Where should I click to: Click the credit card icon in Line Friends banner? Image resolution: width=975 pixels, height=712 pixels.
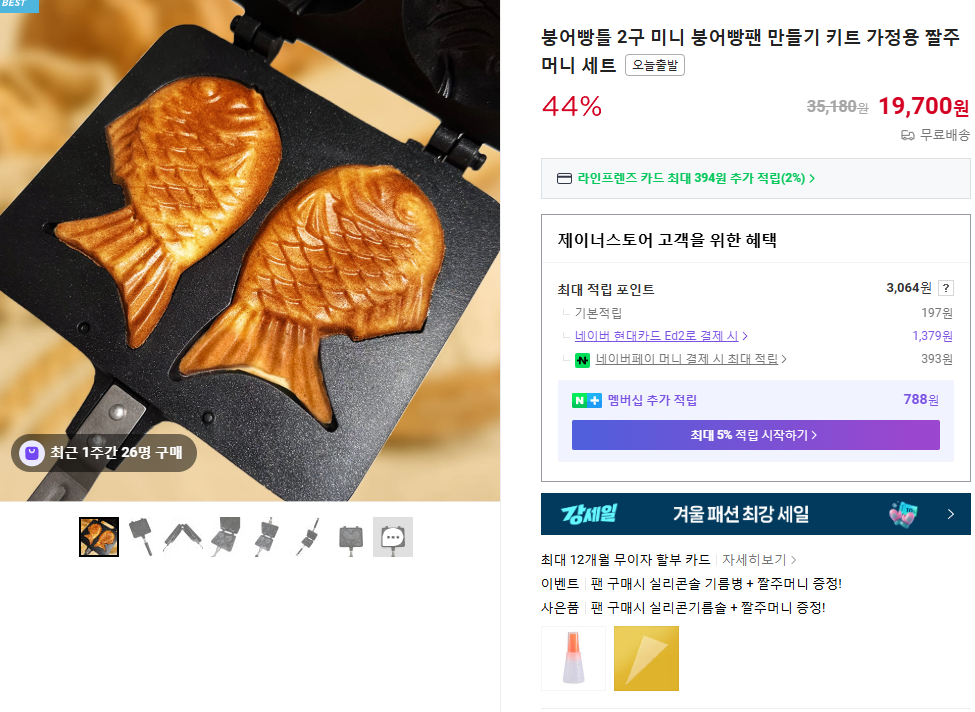pos(564,179)
